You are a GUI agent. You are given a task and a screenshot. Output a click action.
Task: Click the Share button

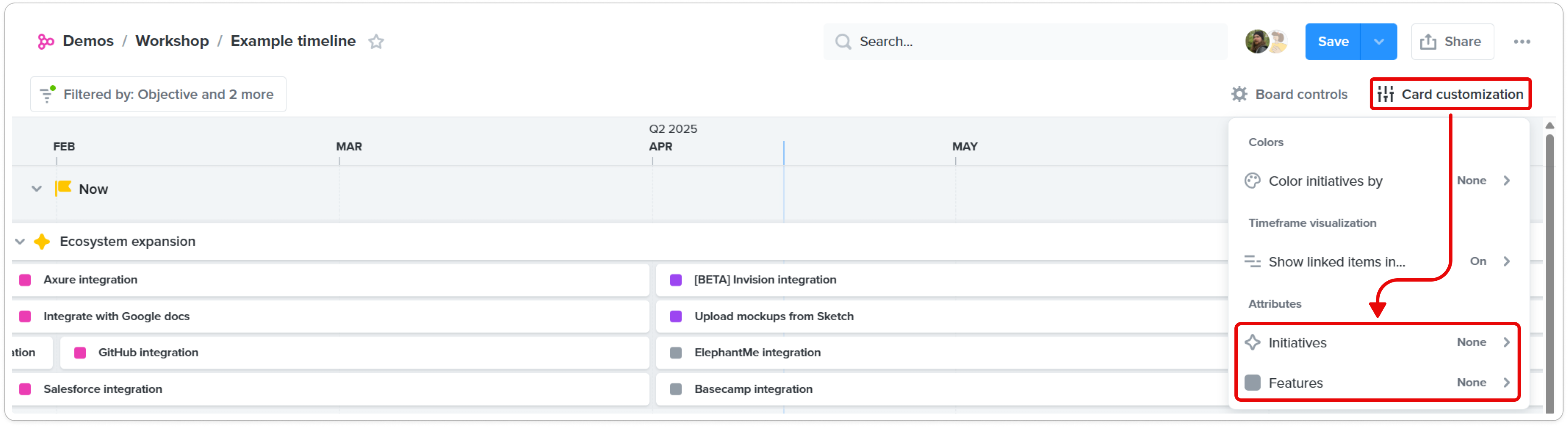(1452, 42)
